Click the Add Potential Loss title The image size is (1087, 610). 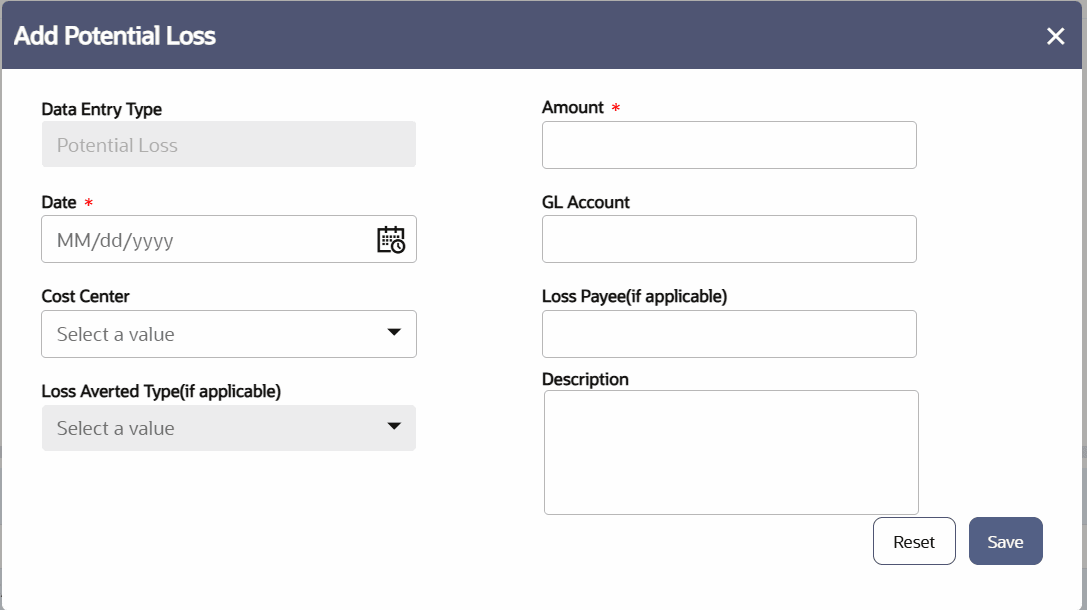[x=115, y=36]
